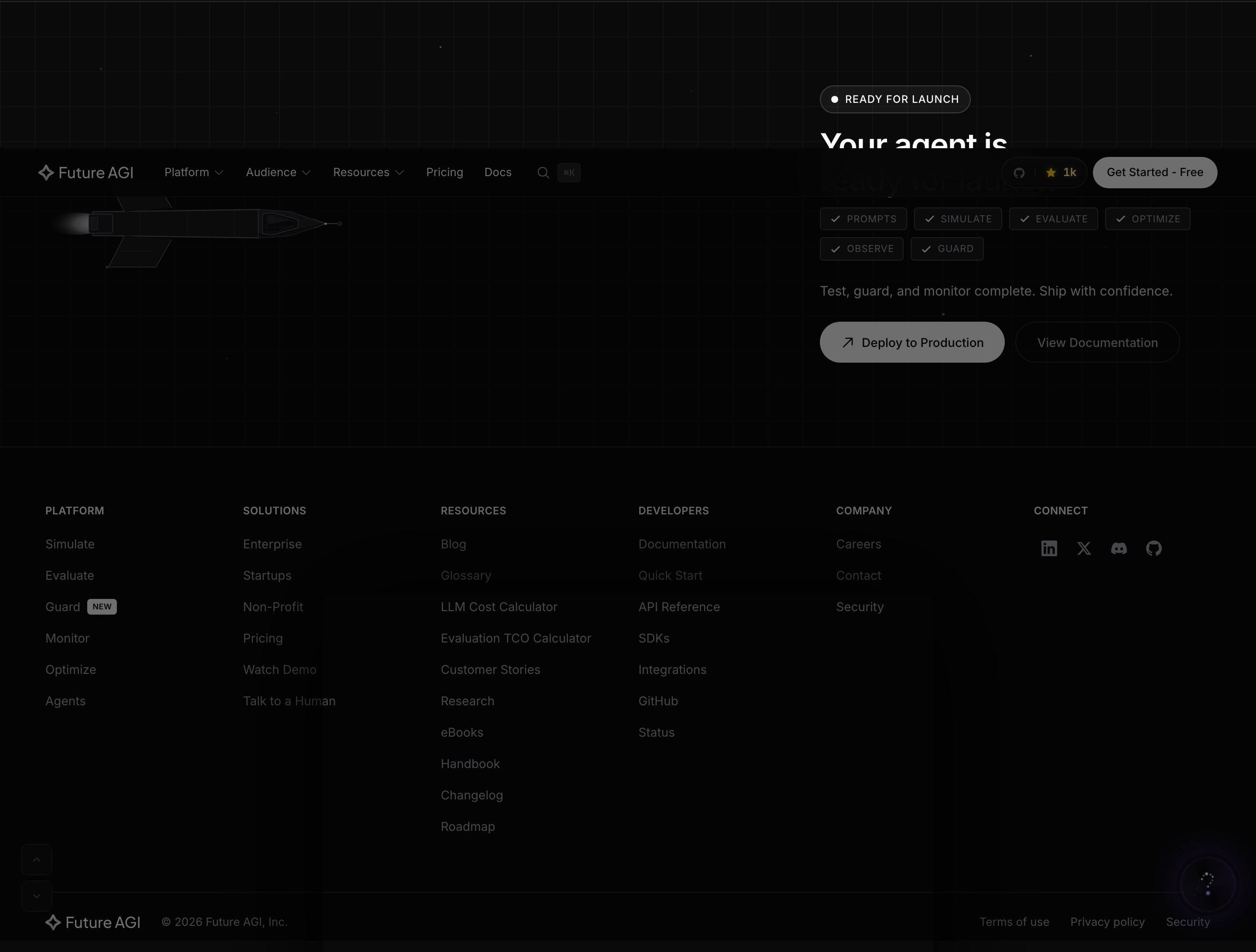Click the SIMULATE checked tag
This screenshot has height=952, width=1256.
(958, 219)
